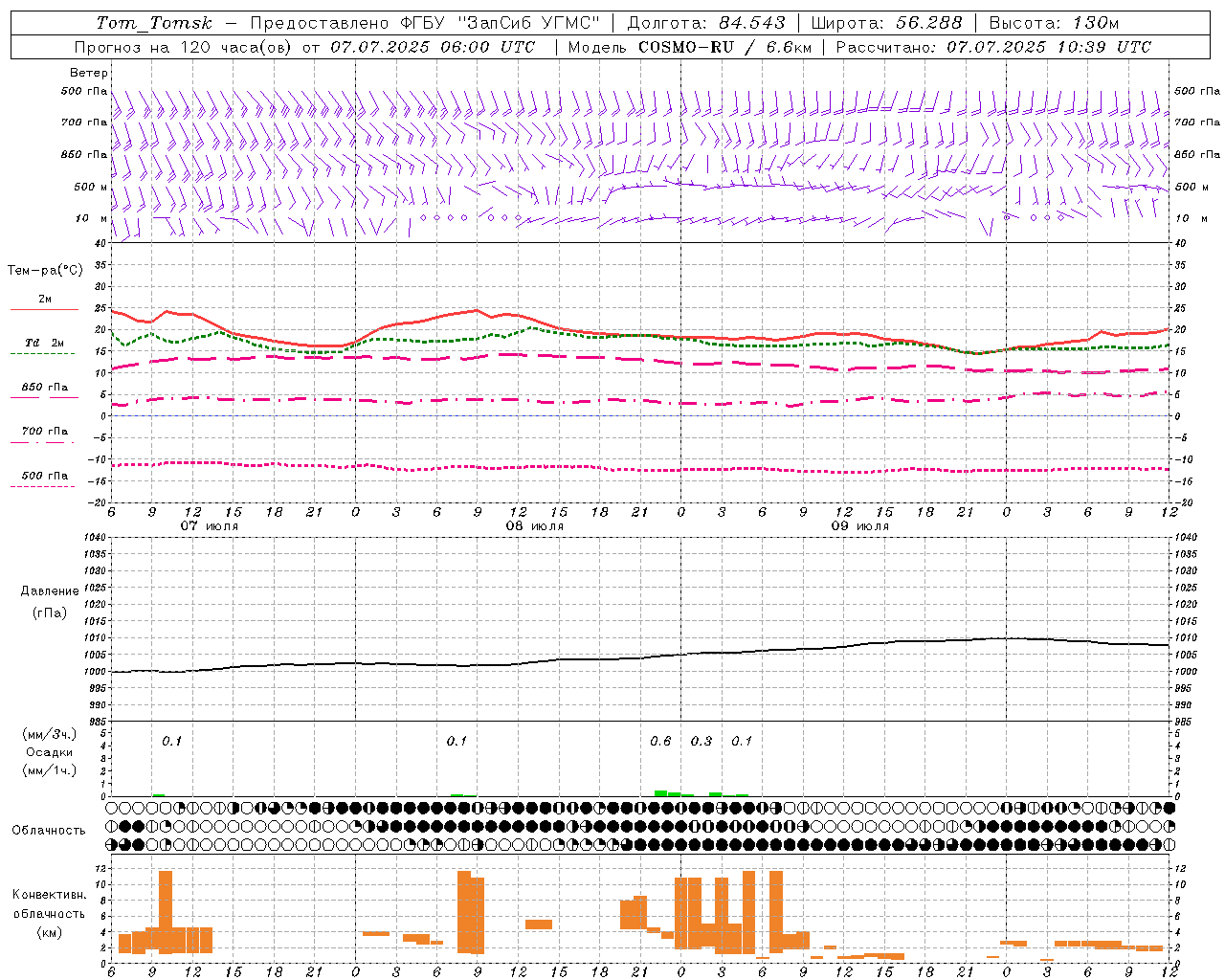Click the 'Конвективн.' convective cloud label
1225x980 pixels.
(50, 895)
